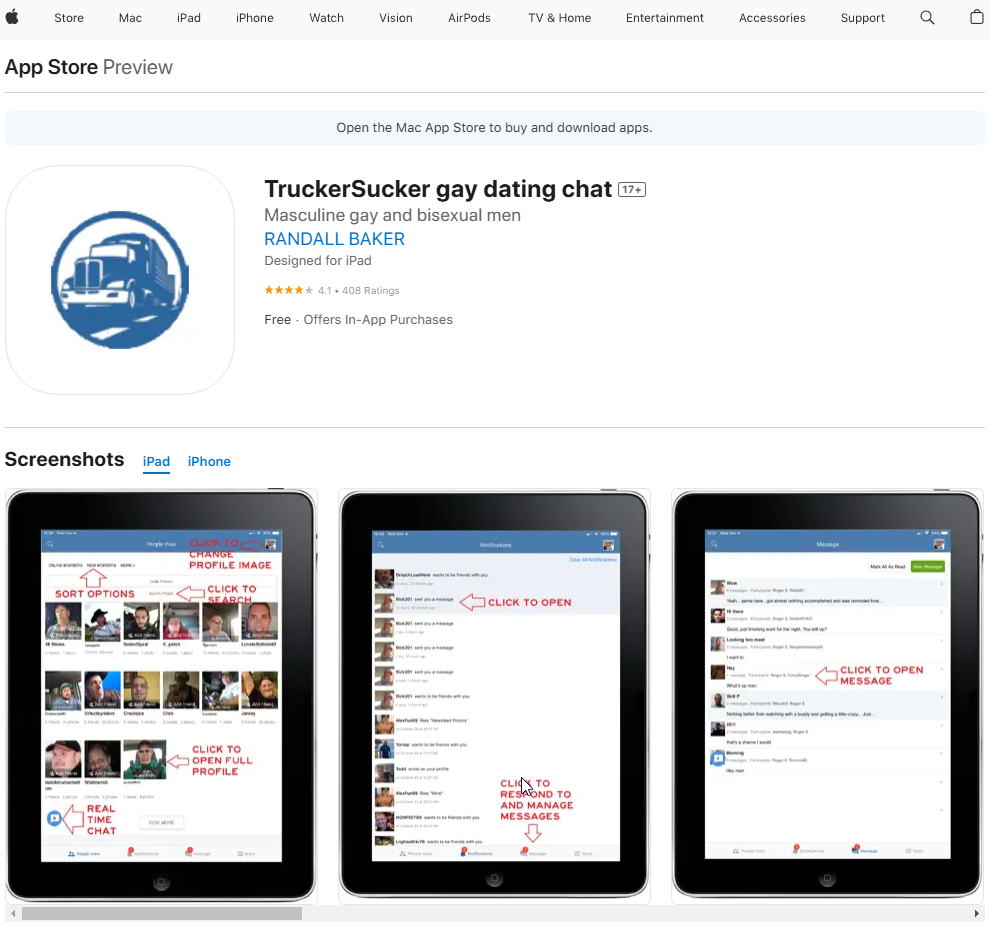
Task: Click the TruckerSucker truck app icon
Action: (120, 280)
